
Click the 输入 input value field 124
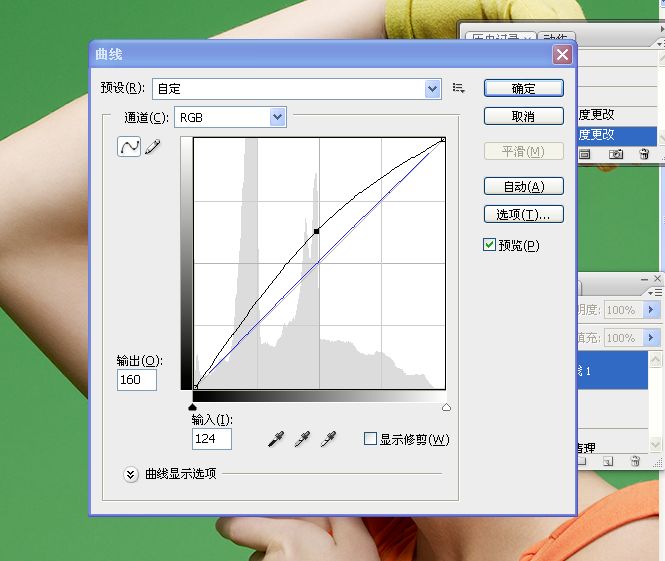coord(212,438)
